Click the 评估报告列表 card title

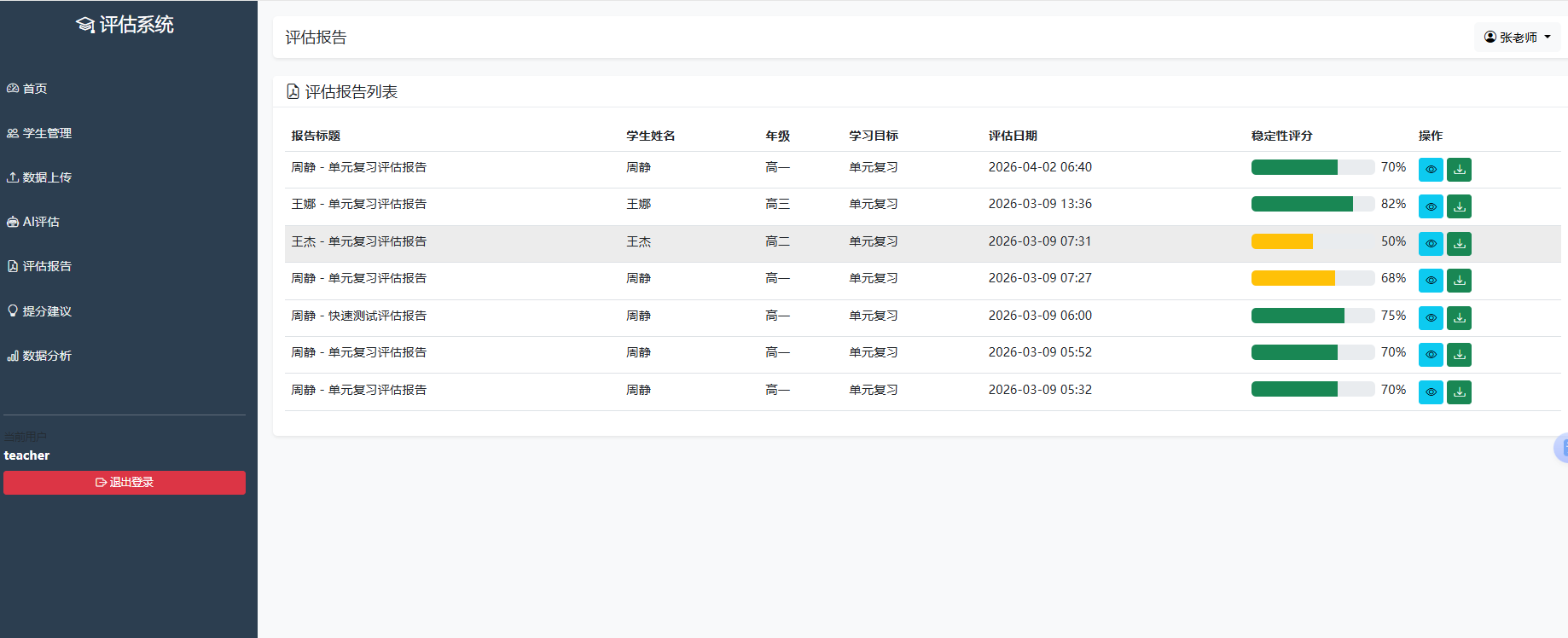pyautogui.click(x=351, y=91)
